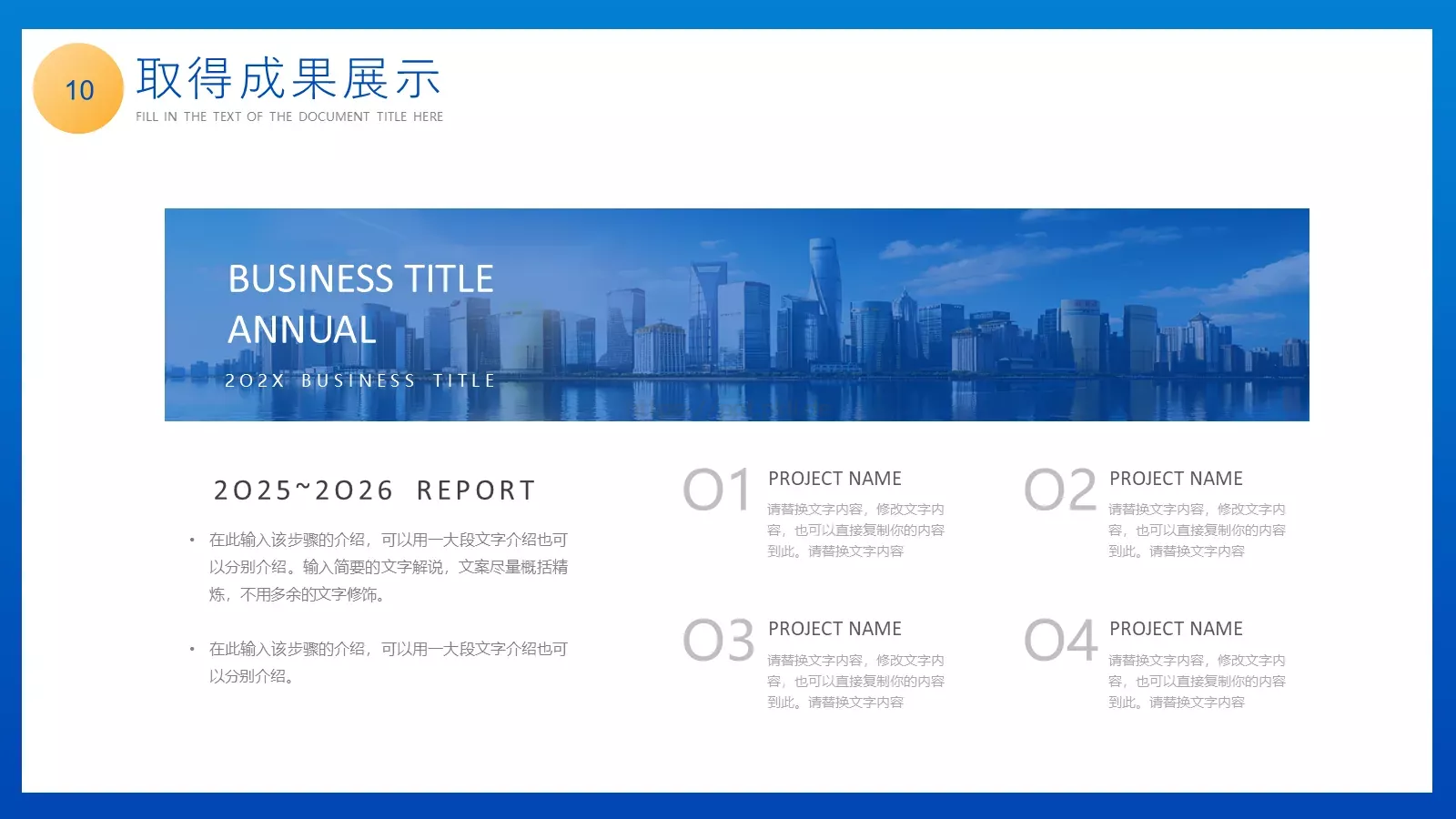Screen dimensions: 1456x819
Task: Select the heading 取得成果展示
Action: pos(288,78)
